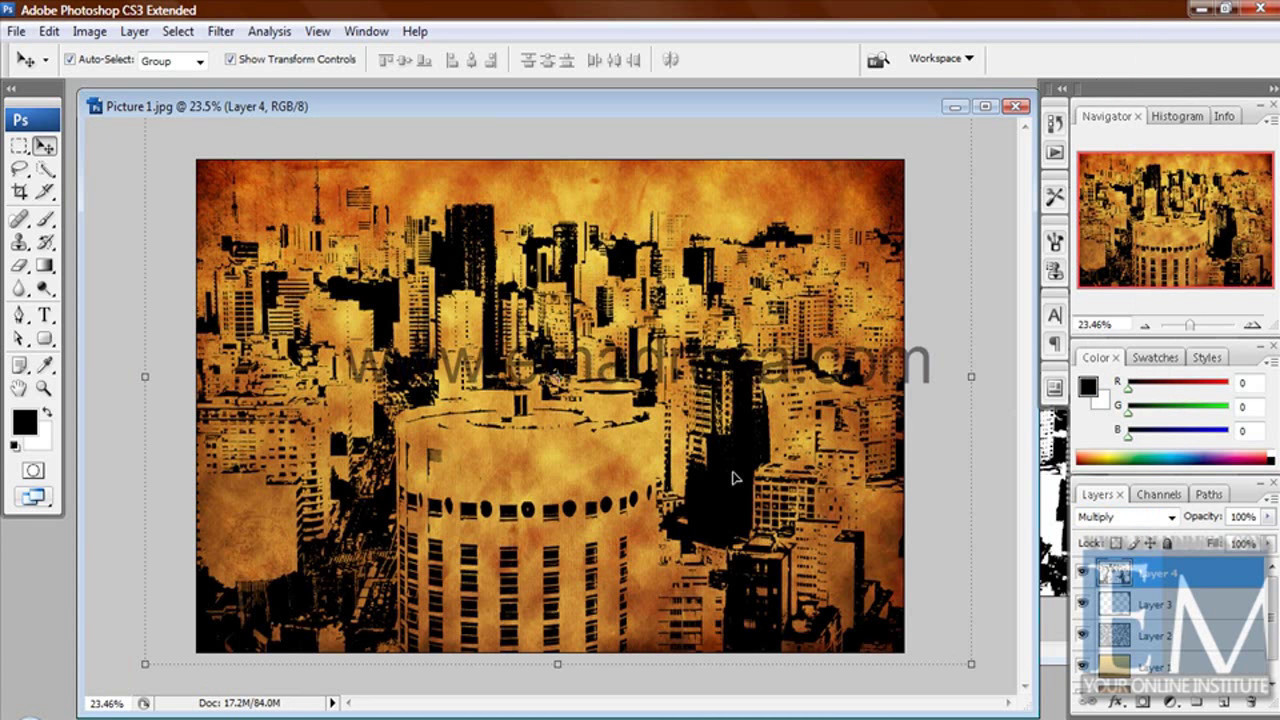Select the Healing Brush tool
Viewport: 1280px width, 720px height.
tap(19, 220)
